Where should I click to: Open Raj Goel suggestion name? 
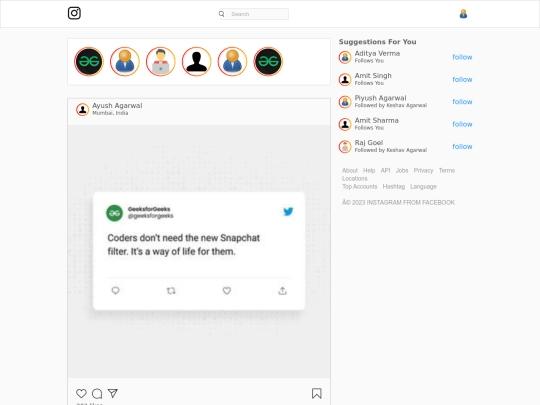369,143
